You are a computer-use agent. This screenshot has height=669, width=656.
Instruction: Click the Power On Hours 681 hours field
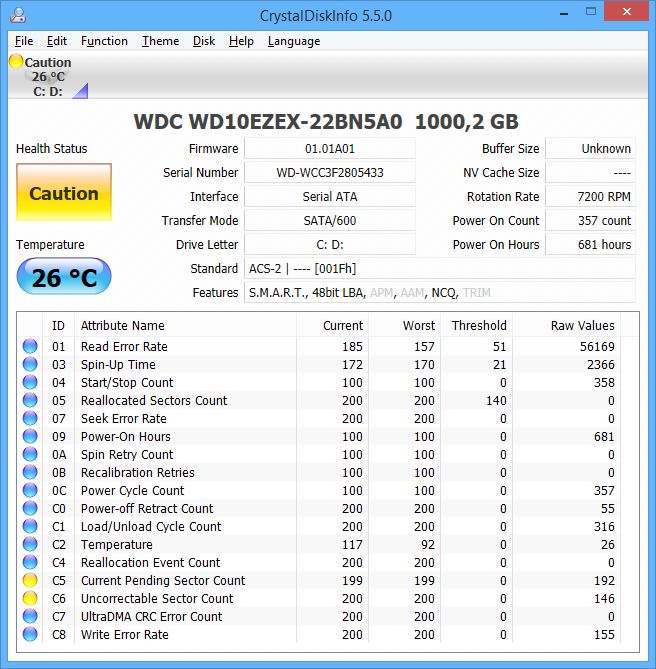590,244
